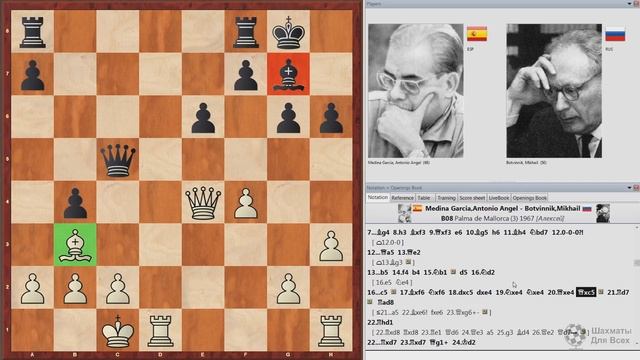Select the black queen on c5
This screenshot has height=360, width=640.
(x=118, y=160)
